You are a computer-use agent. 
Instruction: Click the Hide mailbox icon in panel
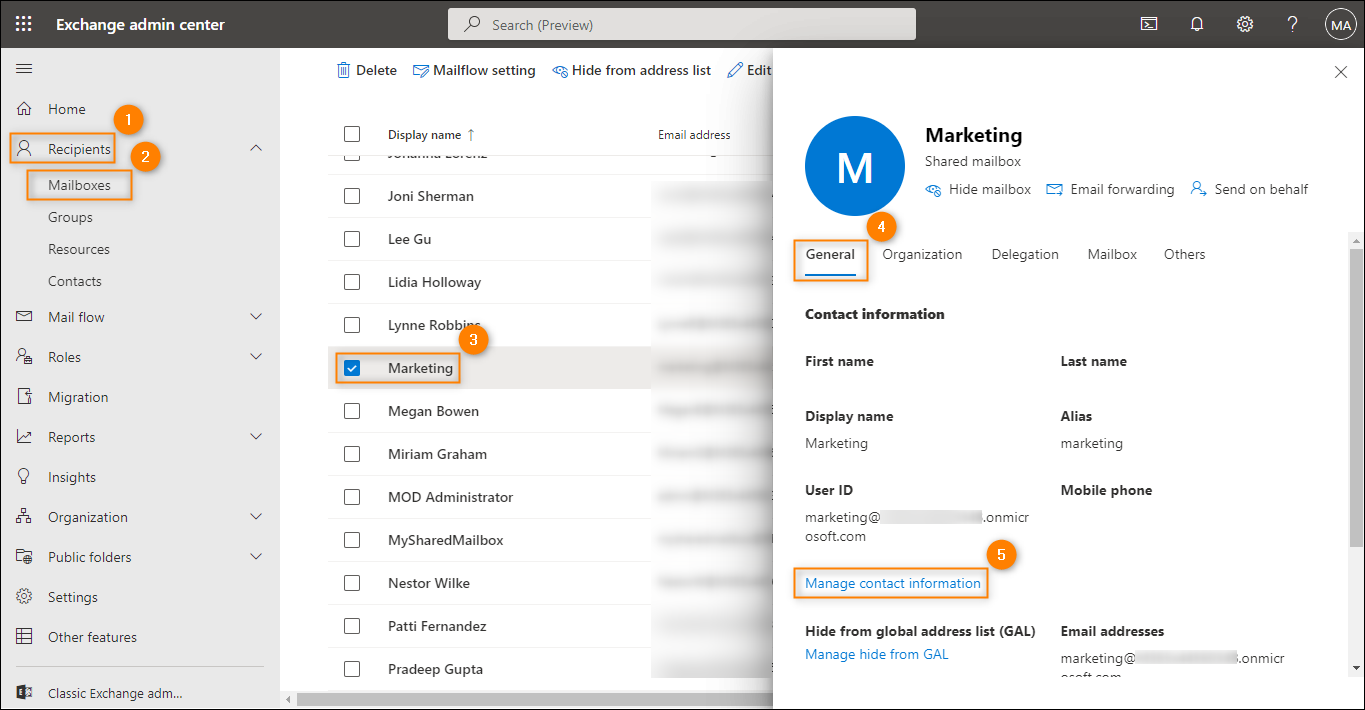coord(934,189)
